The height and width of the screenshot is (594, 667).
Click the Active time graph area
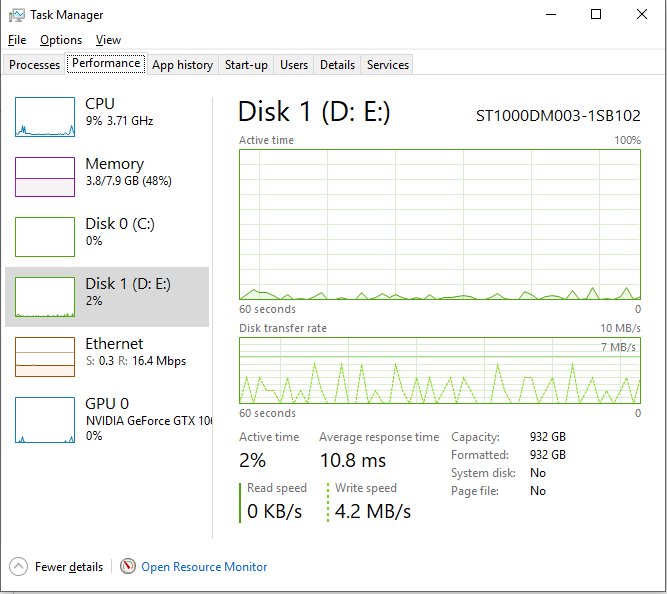(440, 225)
